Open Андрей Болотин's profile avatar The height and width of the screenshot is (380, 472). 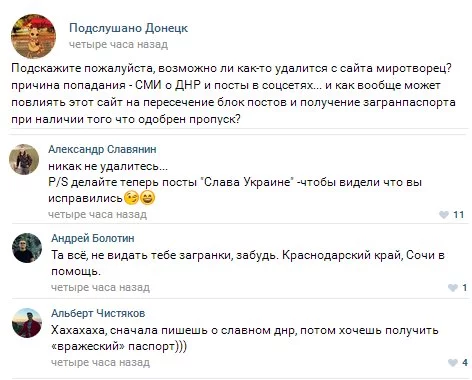(x=27, y=248)
